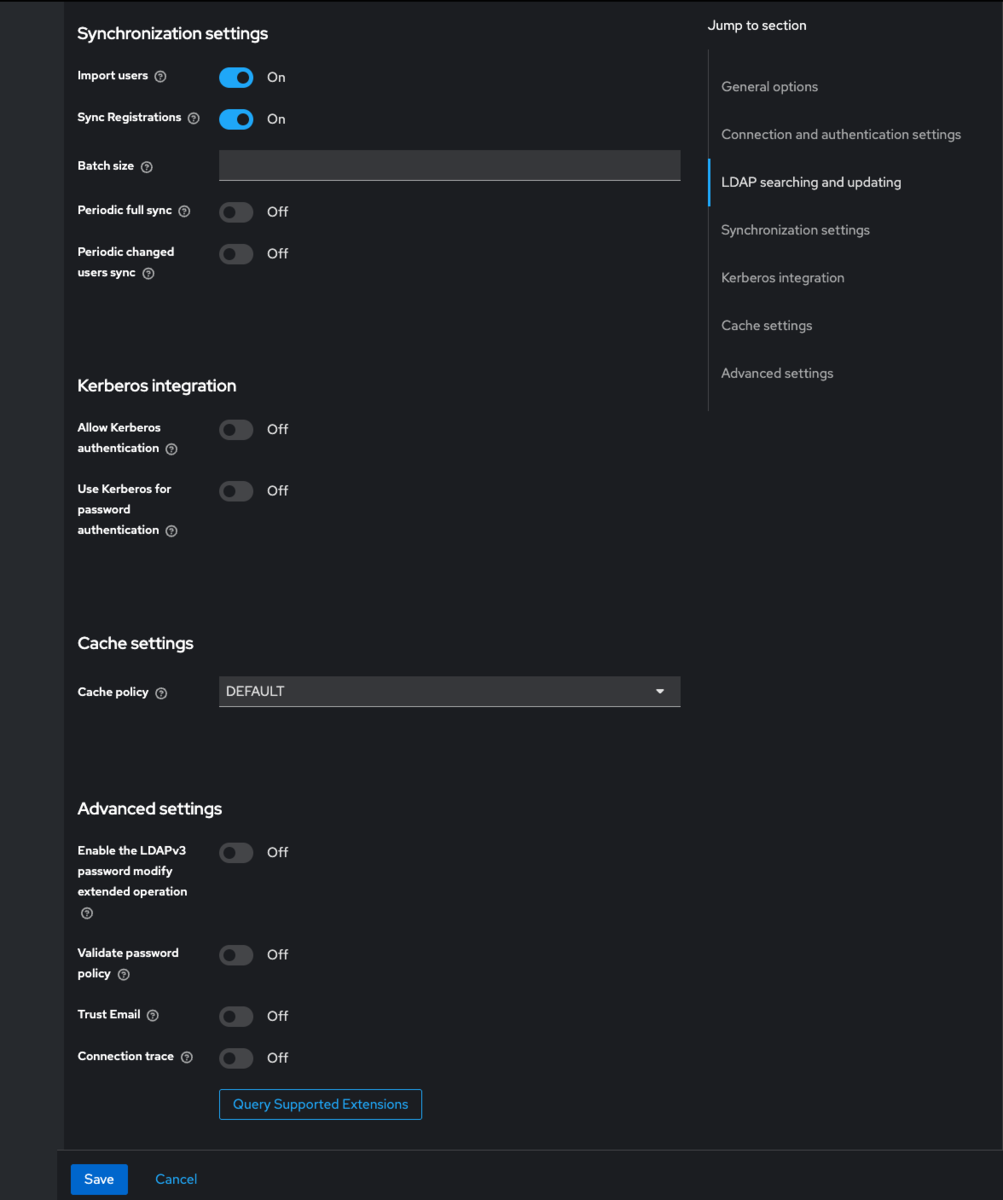Turn off the Import users switch
Viewport: 1003px width, 1200px height.
[x=236, y=77]
